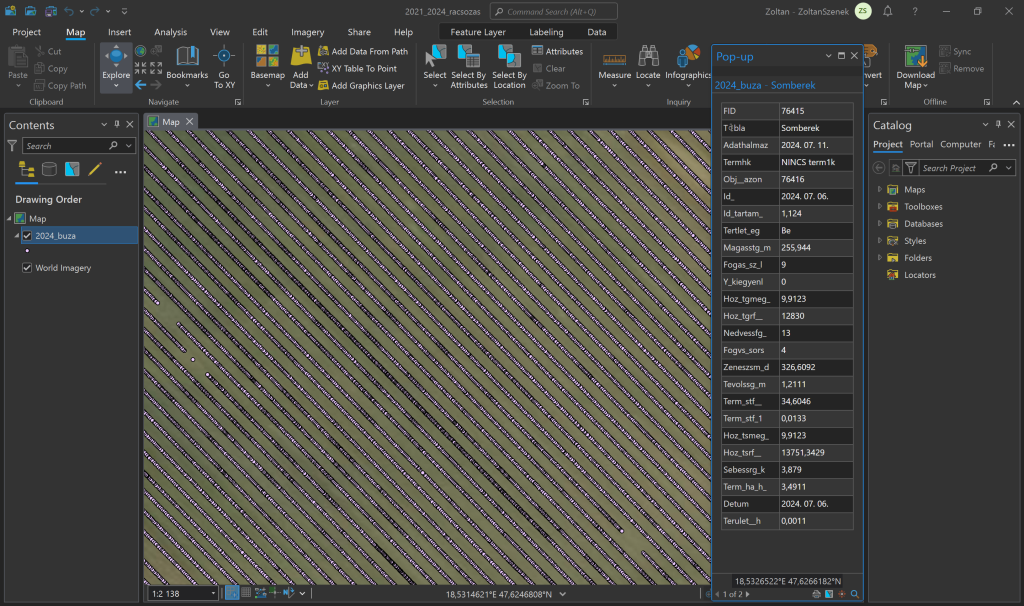This screenshot has height=606, width=1024.
Task: Open the Basemap gallery
Action: (x=267, y=58)
